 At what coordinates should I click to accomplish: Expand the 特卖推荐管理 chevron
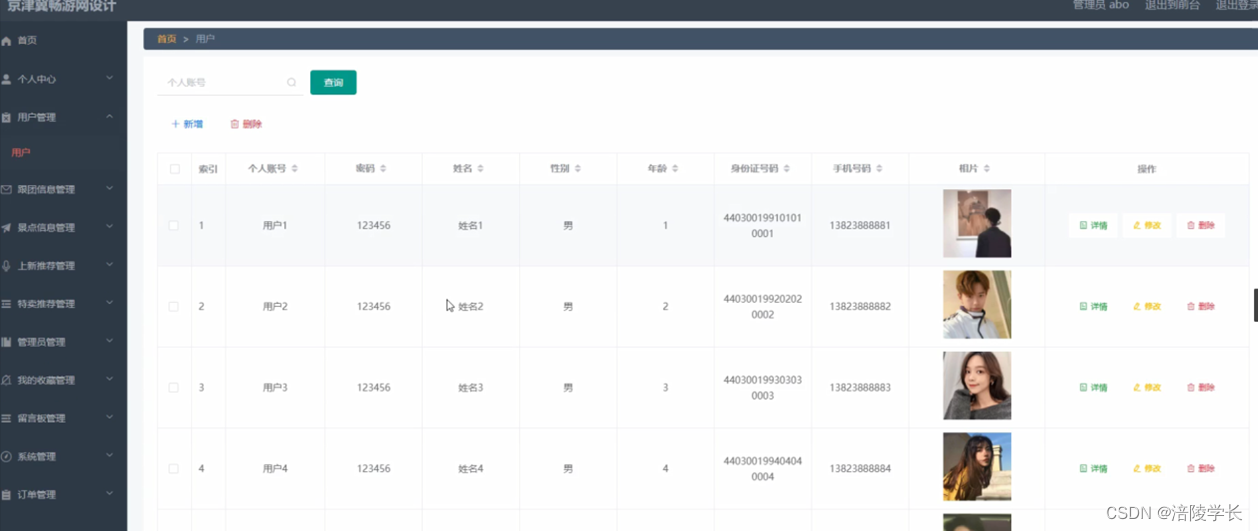pyautogui.click(x=110, y=303)
